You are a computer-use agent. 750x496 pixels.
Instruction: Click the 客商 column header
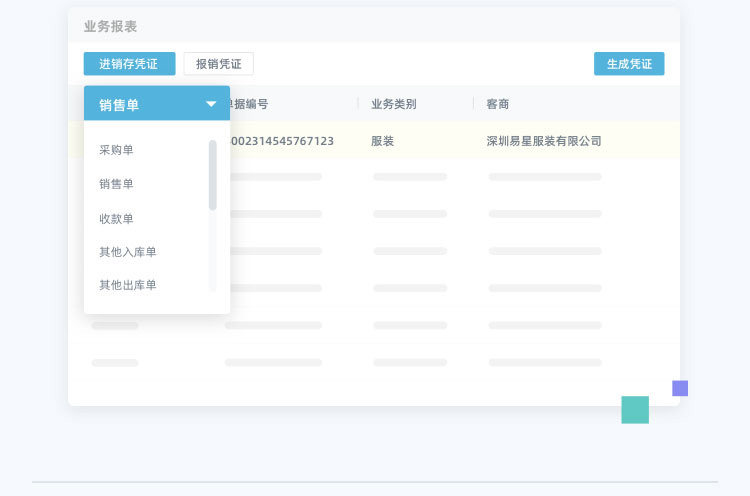click(497, 104)
